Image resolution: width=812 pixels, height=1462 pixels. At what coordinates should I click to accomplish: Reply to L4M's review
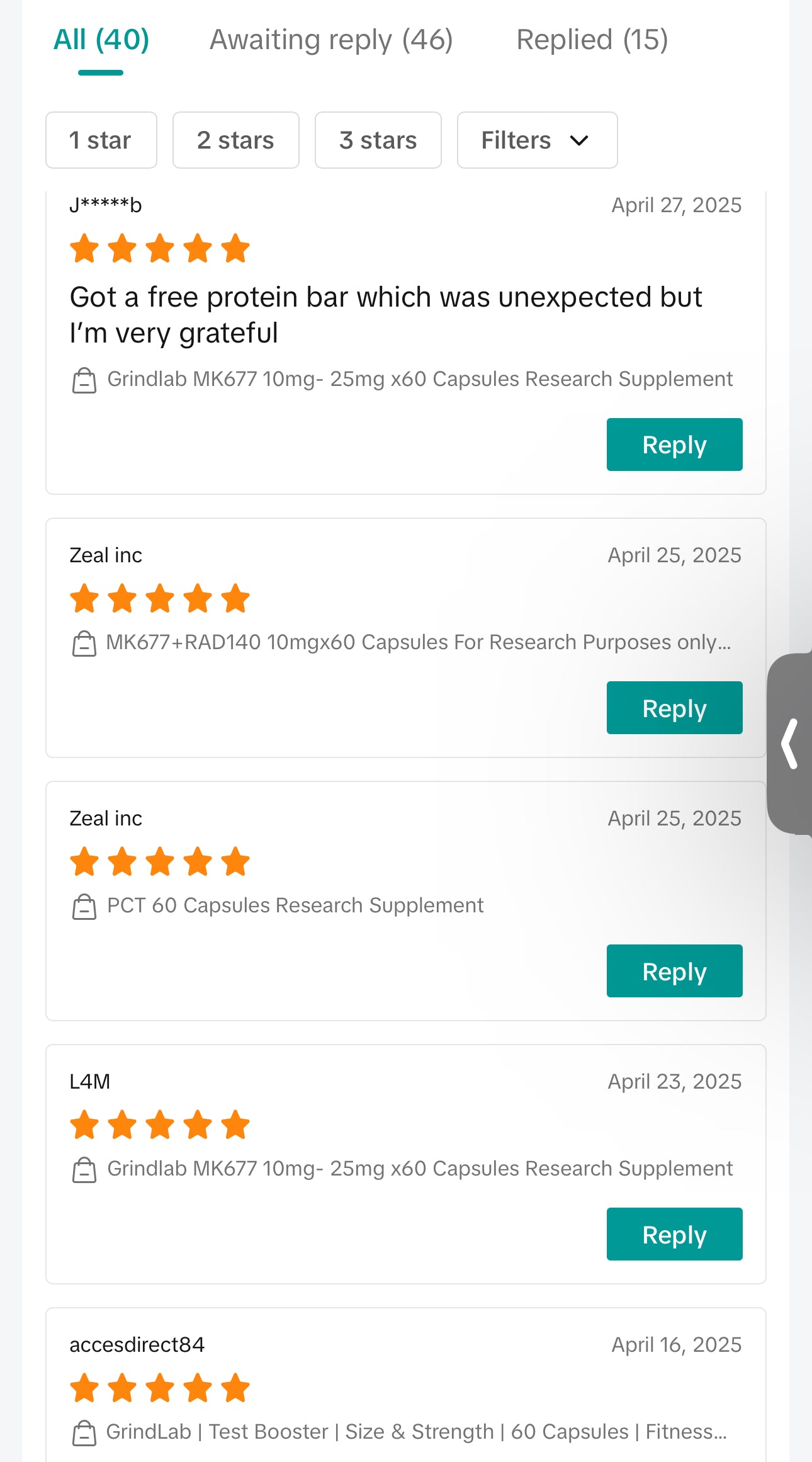(x=674, y=1234)
